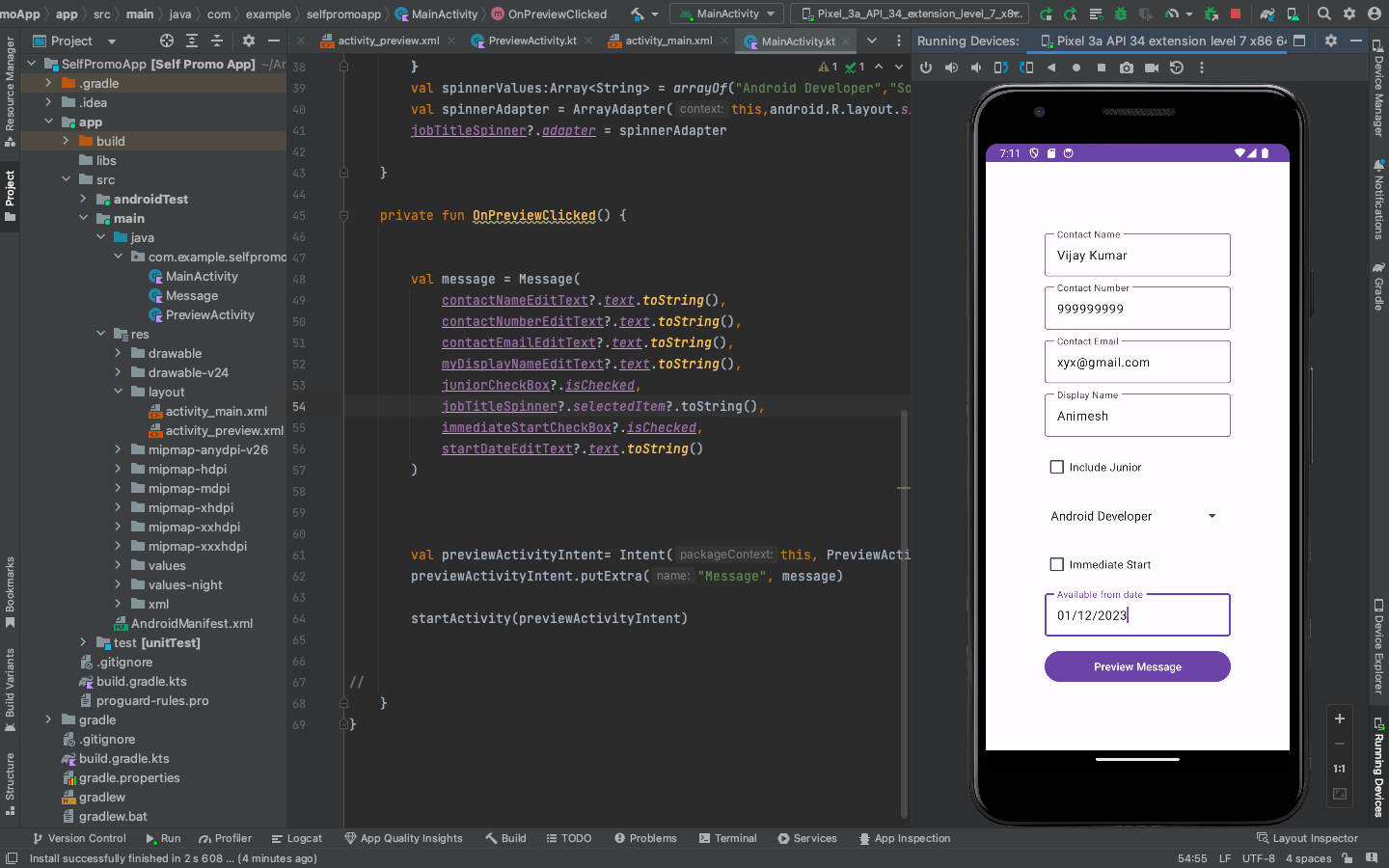
Task: Open emulator toolbar more options
Action: [x=1202, y=68]
